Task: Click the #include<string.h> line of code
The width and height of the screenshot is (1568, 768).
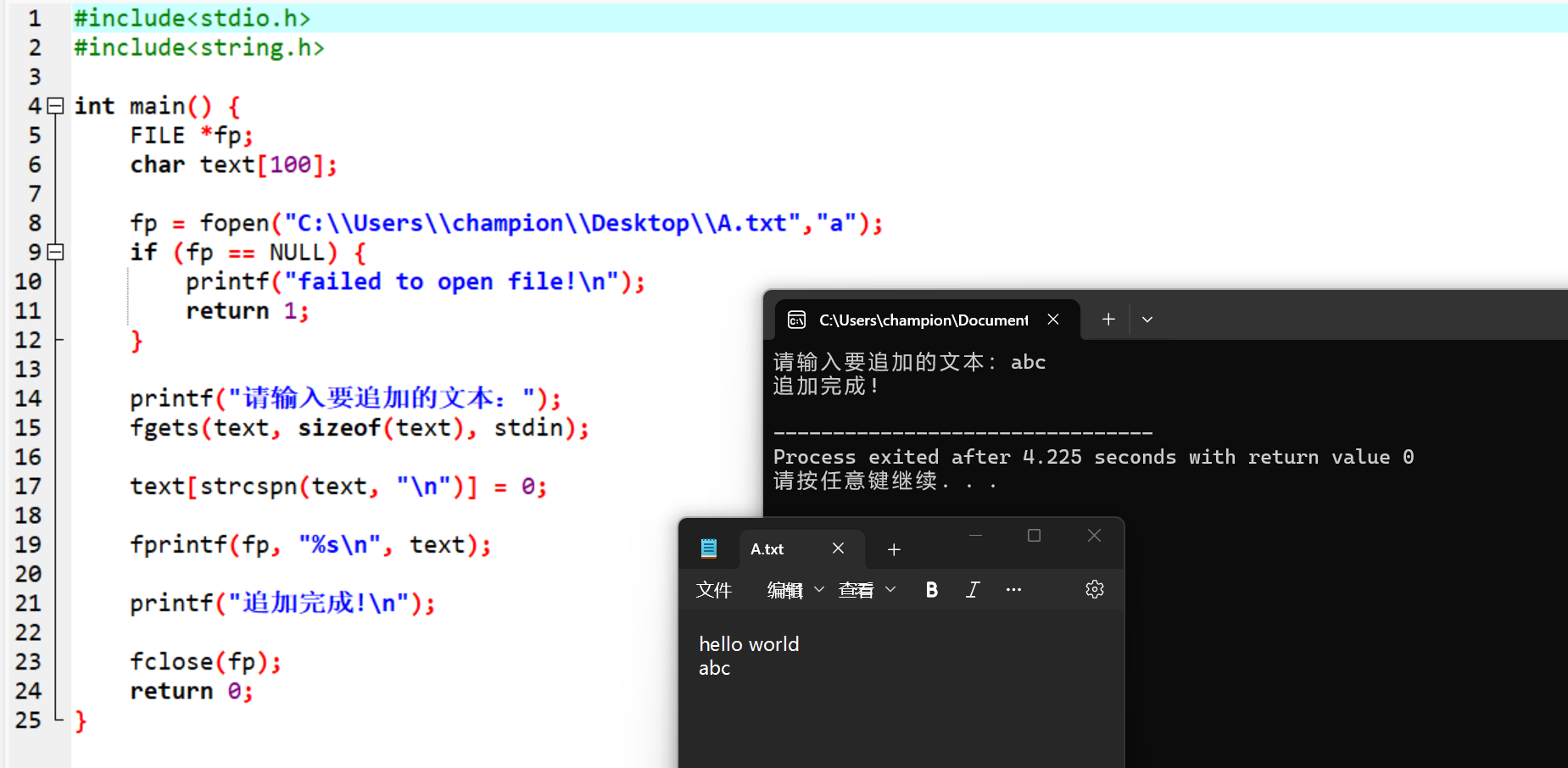Action: [199, 47]
